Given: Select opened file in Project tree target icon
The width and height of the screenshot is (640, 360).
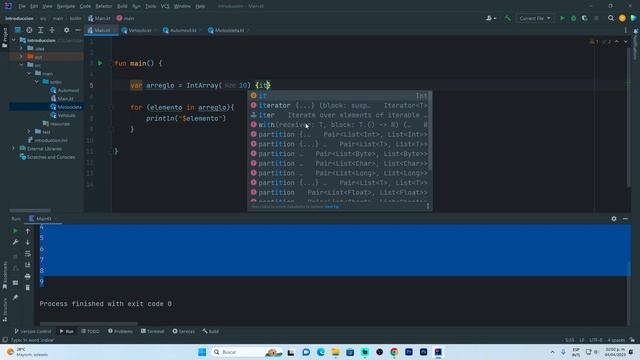Looking at the screenshot, I should (29, 30).
